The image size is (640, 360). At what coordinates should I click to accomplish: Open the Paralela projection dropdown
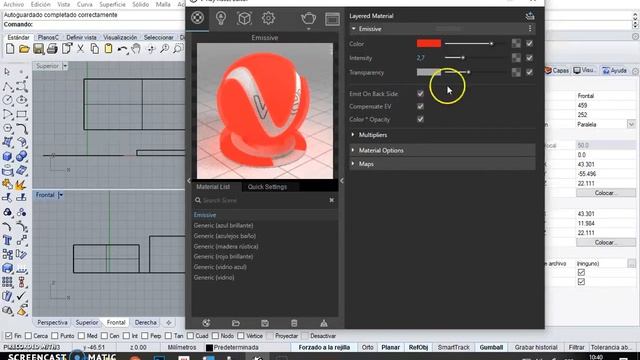(631, 124)
